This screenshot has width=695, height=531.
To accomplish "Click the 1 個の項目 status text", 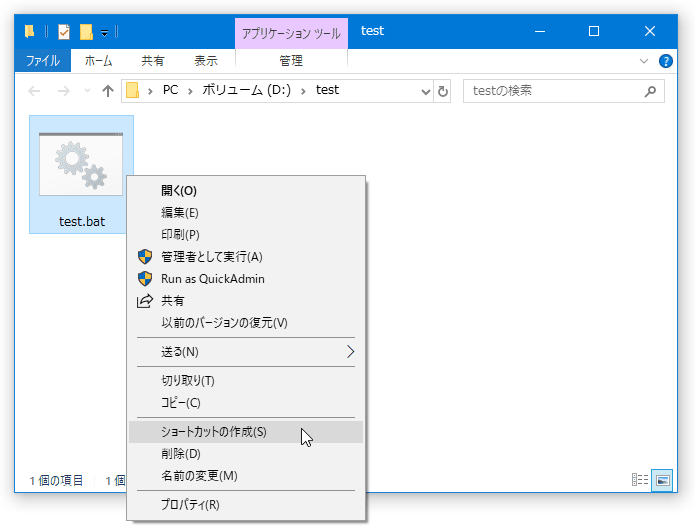I will click(x=56, y=481).
